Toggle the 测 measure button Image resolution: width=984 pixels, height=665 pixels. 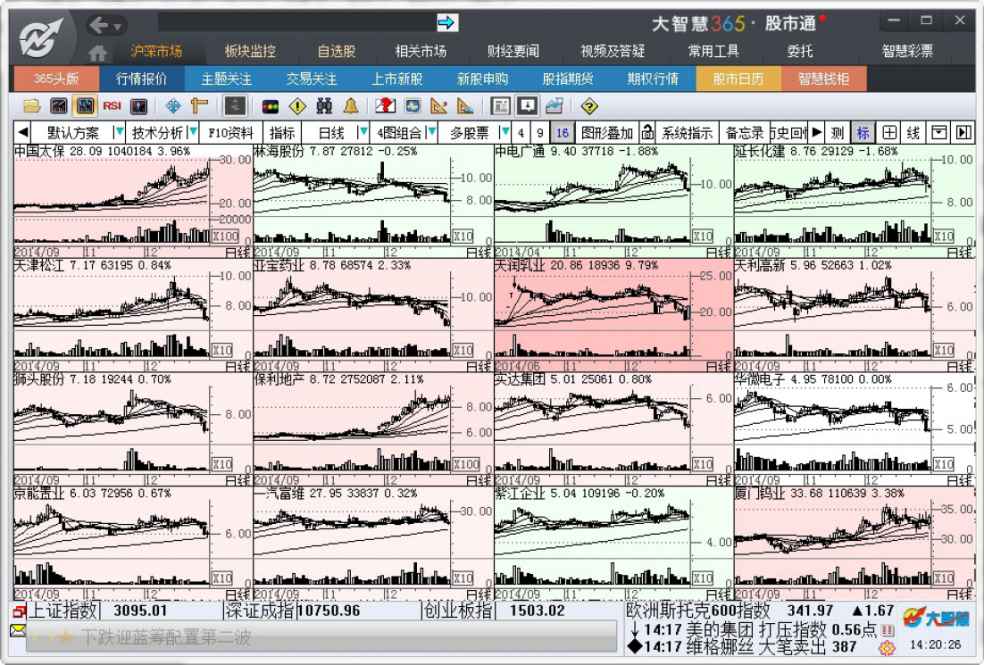point(837,132)
